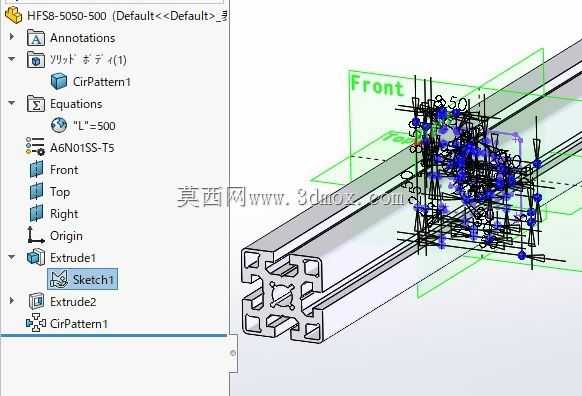Image resolution: width=582 pixels, height=396 pixels.
Task: Click the Origin axes icon
Action: pos(36,235)
